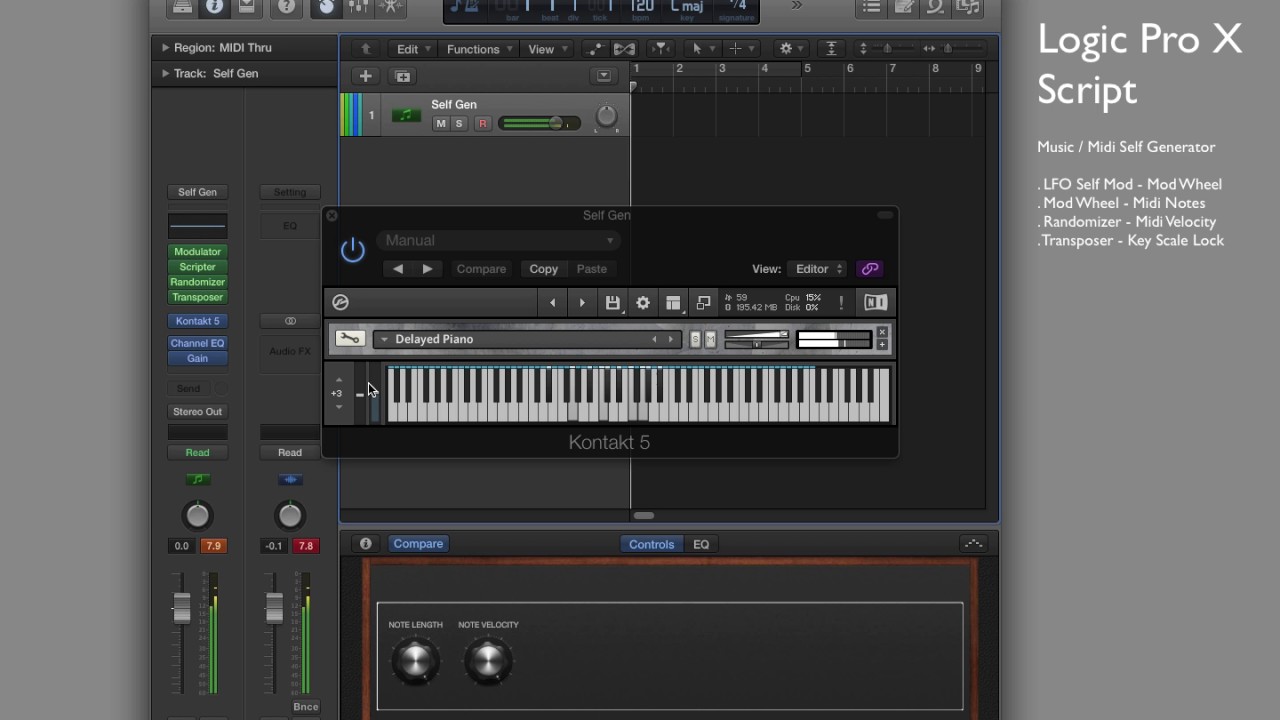Image resolution: width=1280 pixels, height=720 pixels.
Task: Click the tracks area horizontal scrollbar
Action: pos(644,516)
